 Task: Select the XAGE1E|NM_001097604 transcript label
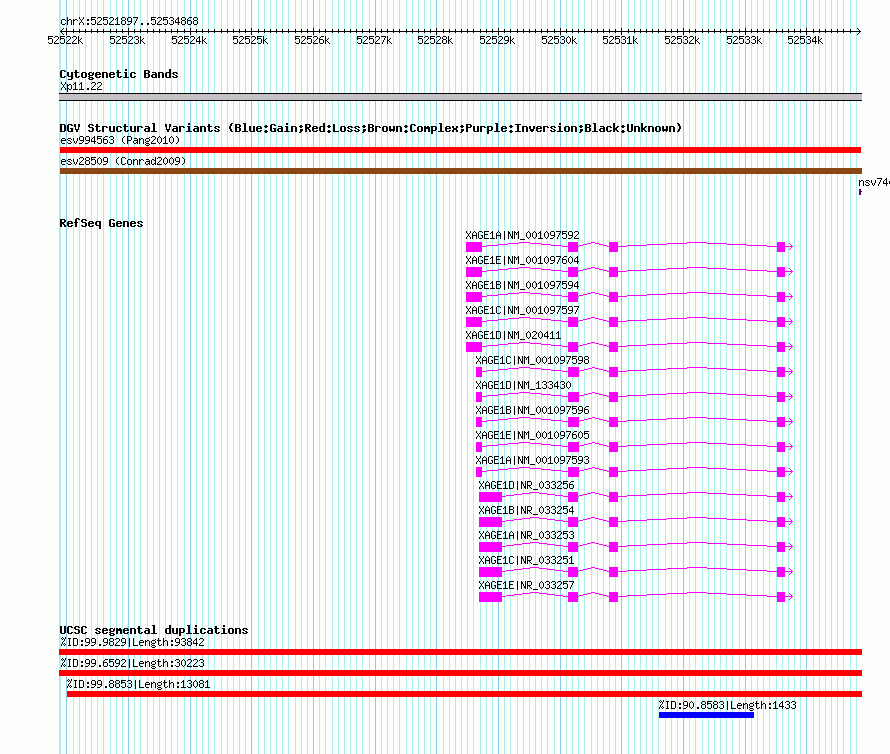(x=522, y=260)
